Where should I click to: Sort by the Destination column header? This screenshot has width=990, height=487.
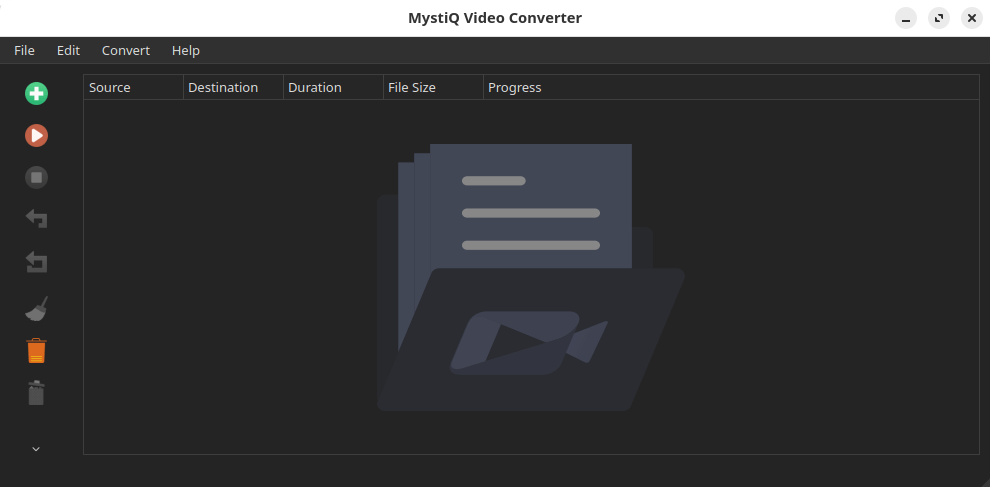(233, 87)
